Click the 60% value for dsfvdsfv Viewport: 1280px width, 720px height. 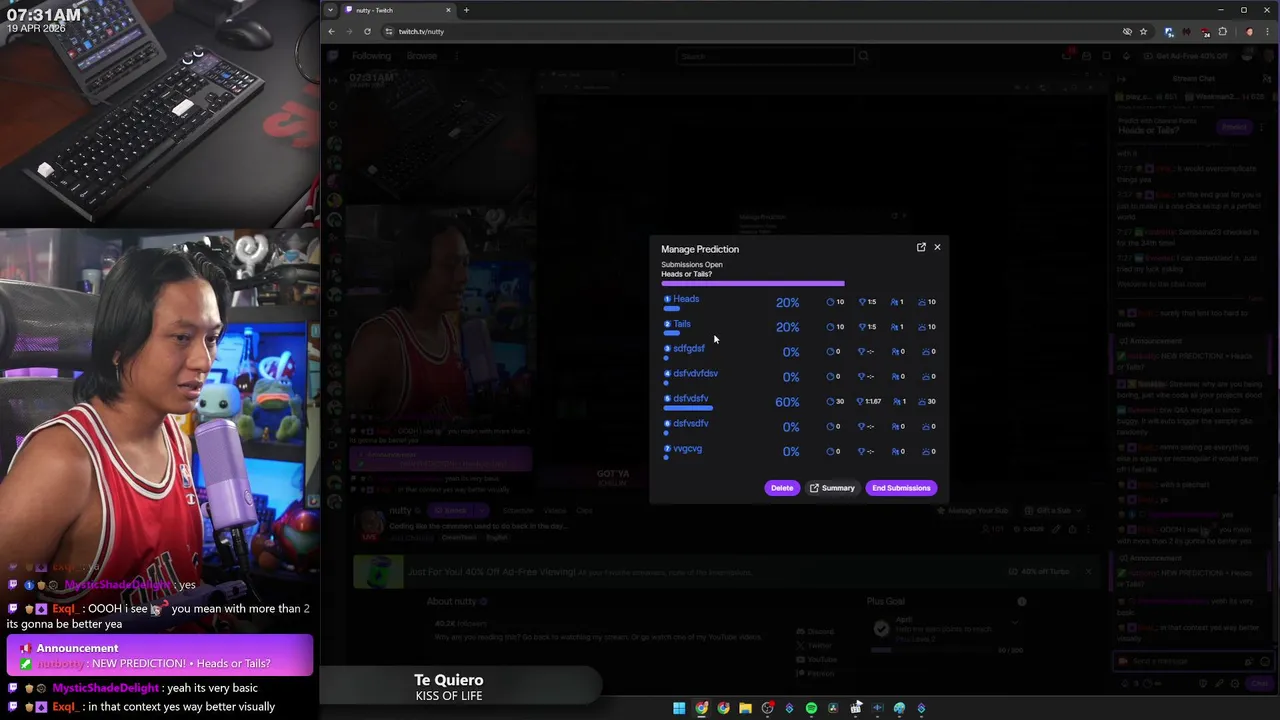coord(787,402)
